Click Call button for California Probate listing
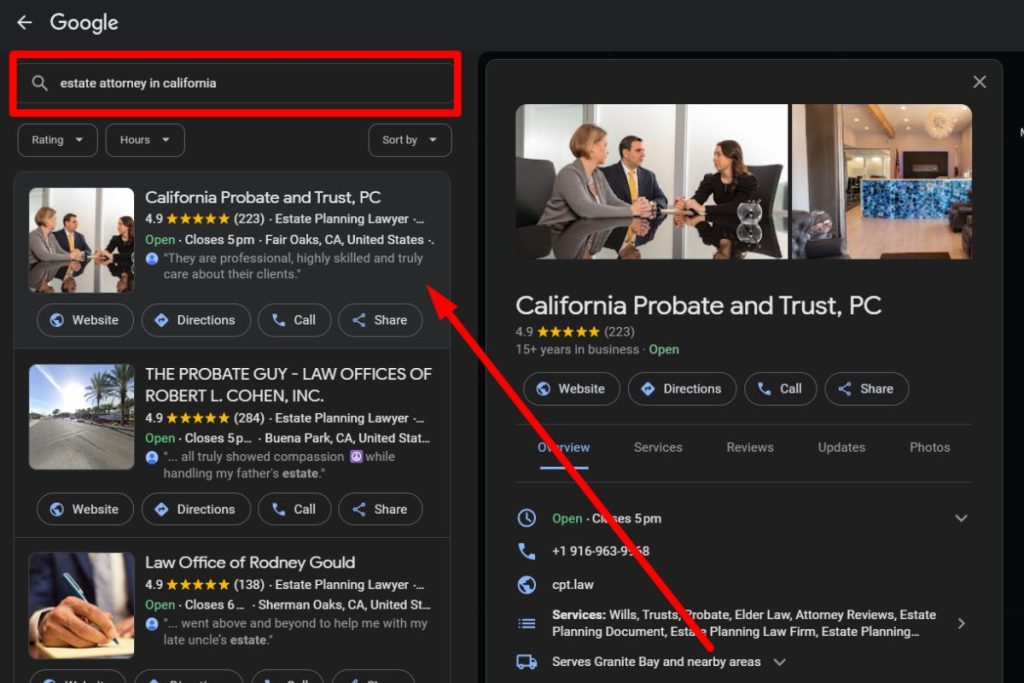The height and width of the screenshot is (683, 1024). [294, 320]
